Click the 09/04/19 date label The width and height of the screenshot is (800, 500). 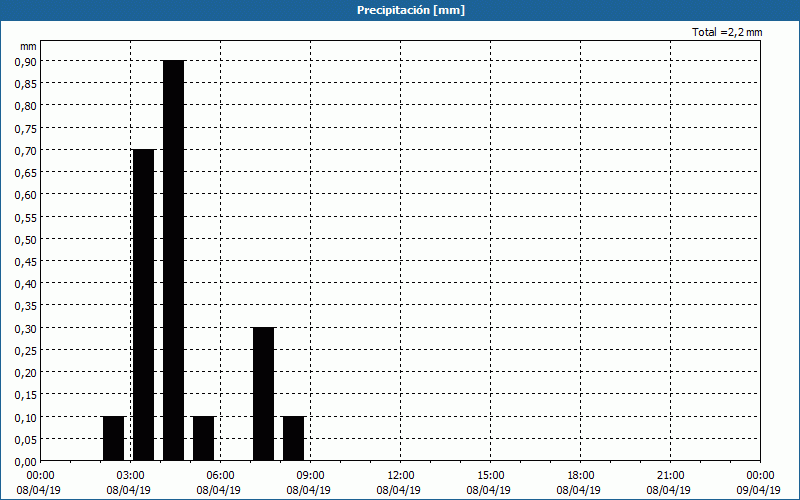758,490
